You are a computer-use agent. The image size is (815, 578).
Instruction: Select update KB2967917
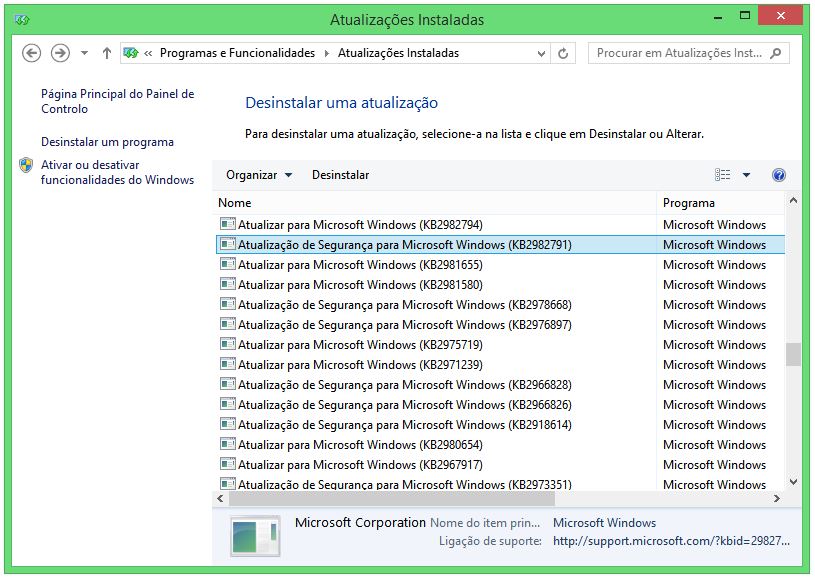[x=500, y=465]
